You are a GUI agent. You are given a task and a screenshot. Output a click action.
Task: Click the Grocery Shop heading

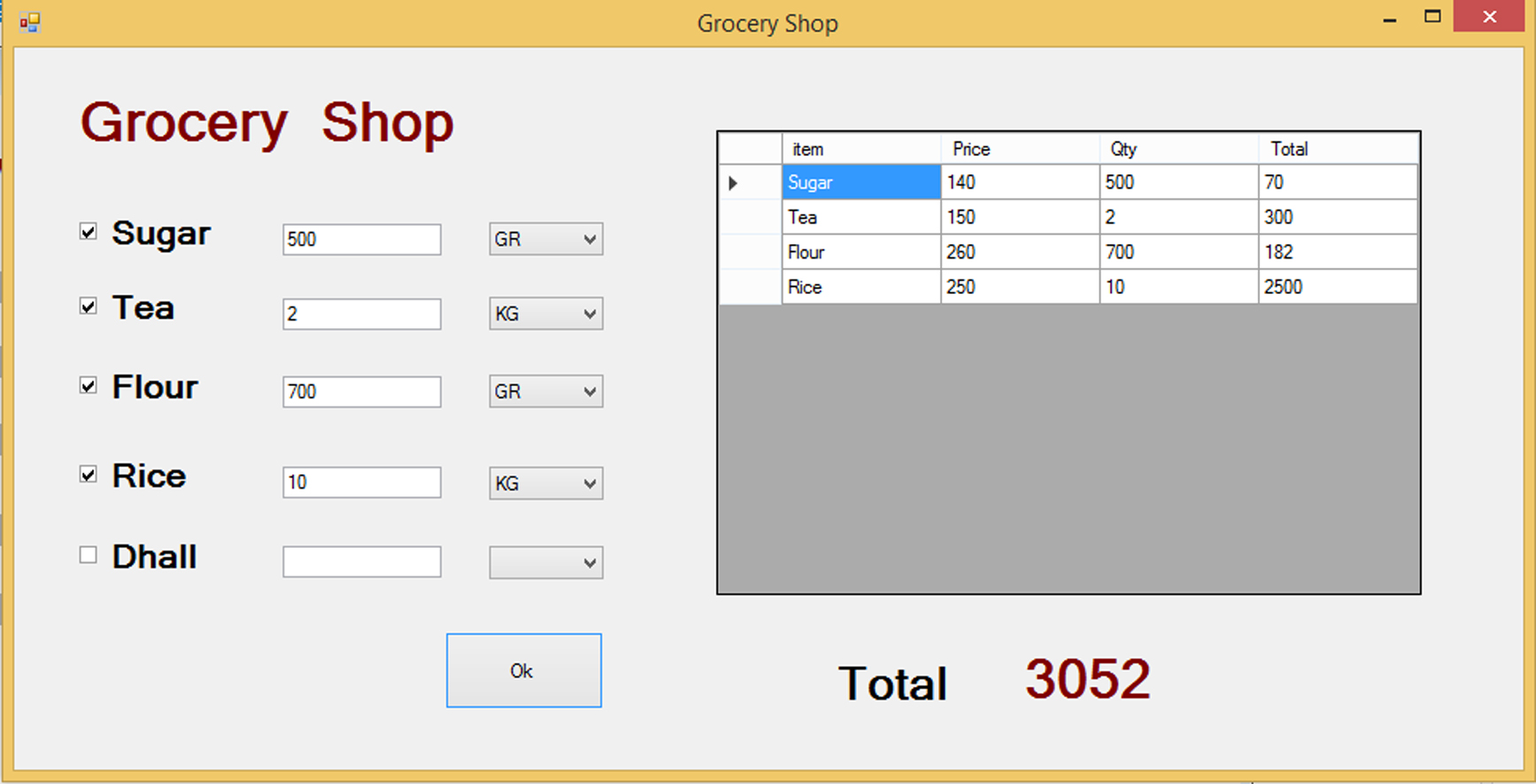pyautogui.click(x=266, y=122)
